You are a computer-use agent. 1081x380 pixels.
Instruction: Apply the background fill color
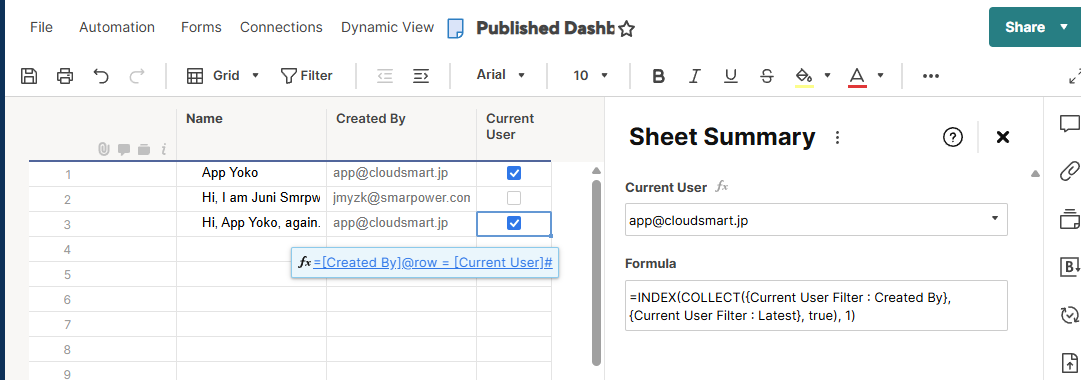click(804, 77)
